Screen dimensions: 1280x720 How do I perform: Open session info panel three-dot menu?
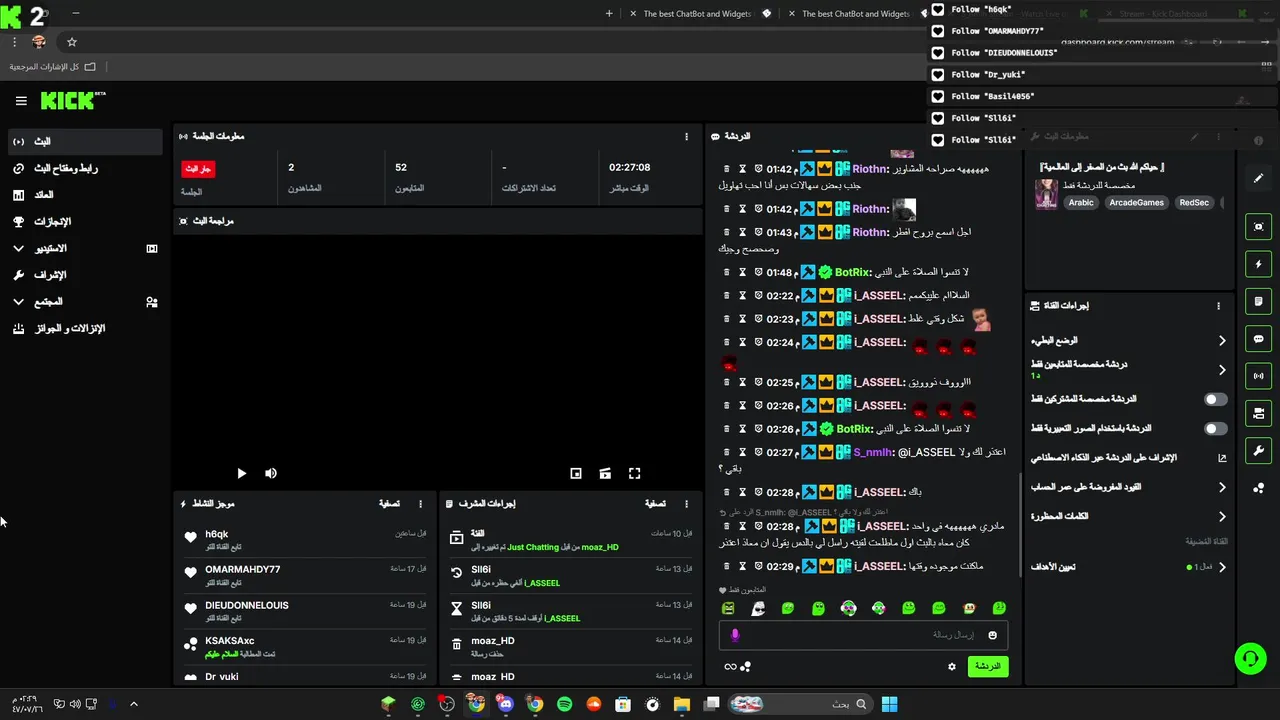686,136
